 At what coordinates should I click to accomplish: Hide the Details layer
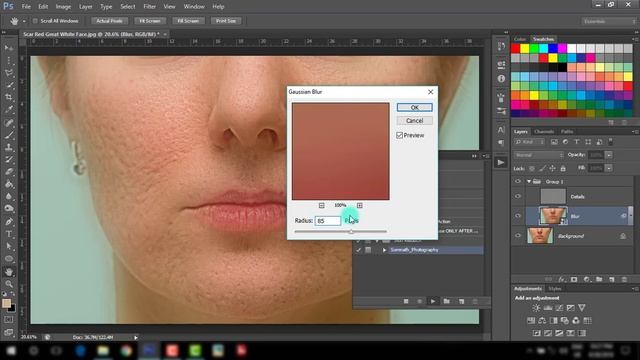click(x=518, y=196)
